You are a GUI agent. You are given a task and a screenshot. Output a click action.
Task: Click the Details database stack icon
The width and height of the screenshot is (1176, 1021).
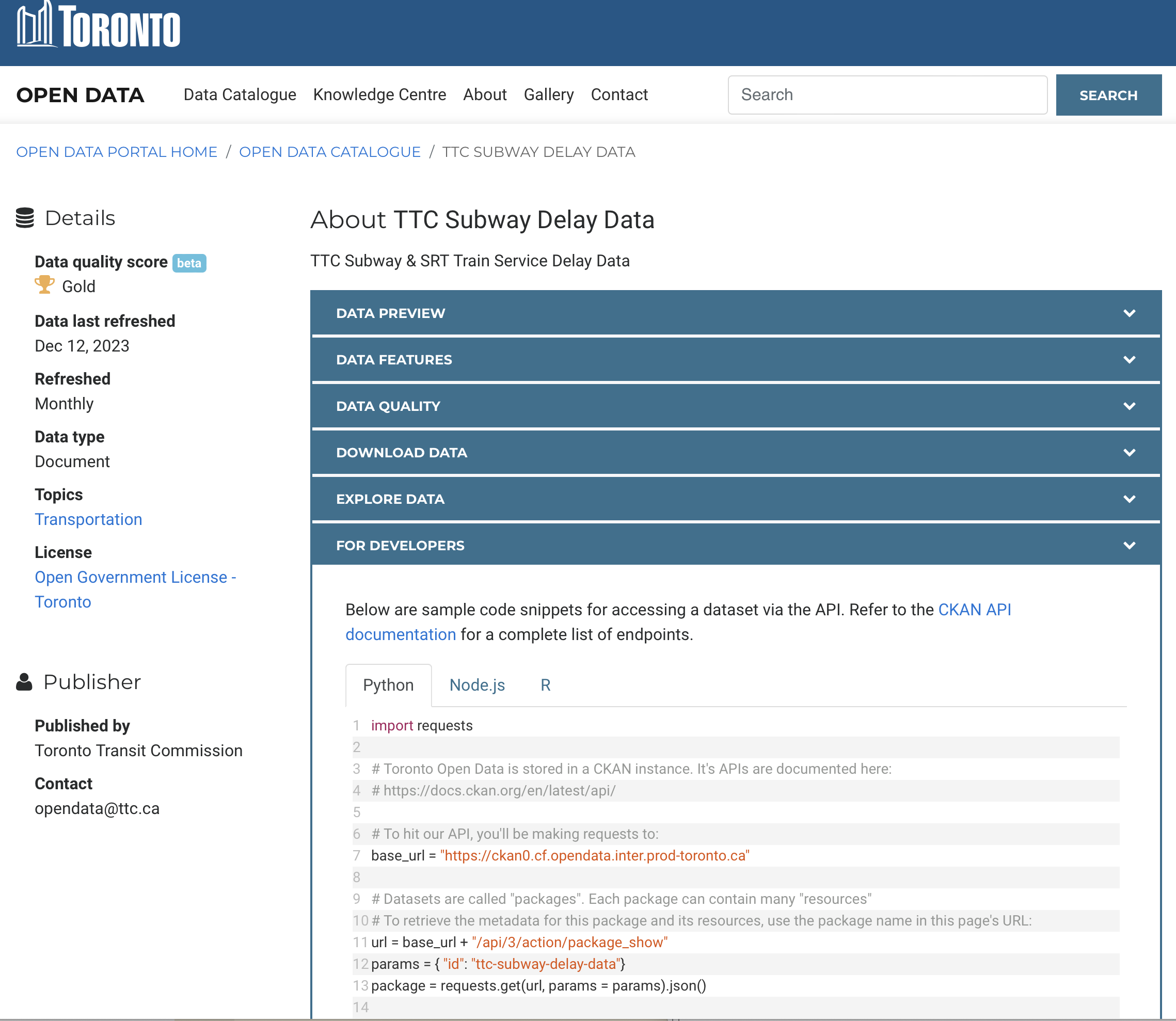coord(25,218)
